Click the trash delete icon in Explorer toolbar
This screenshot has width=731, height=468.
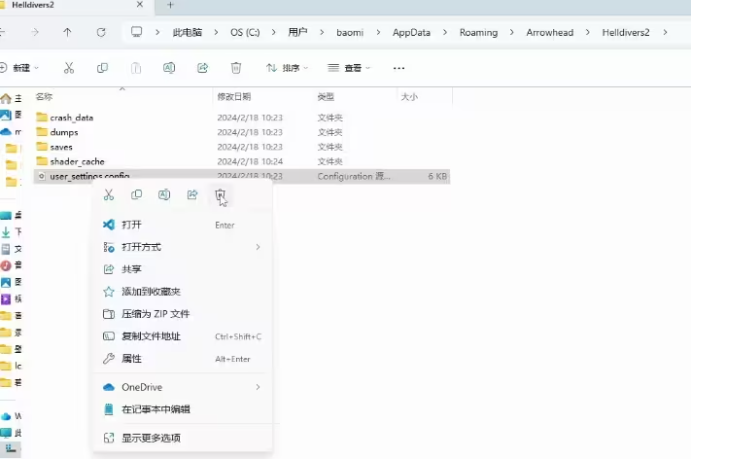point(236,68)
